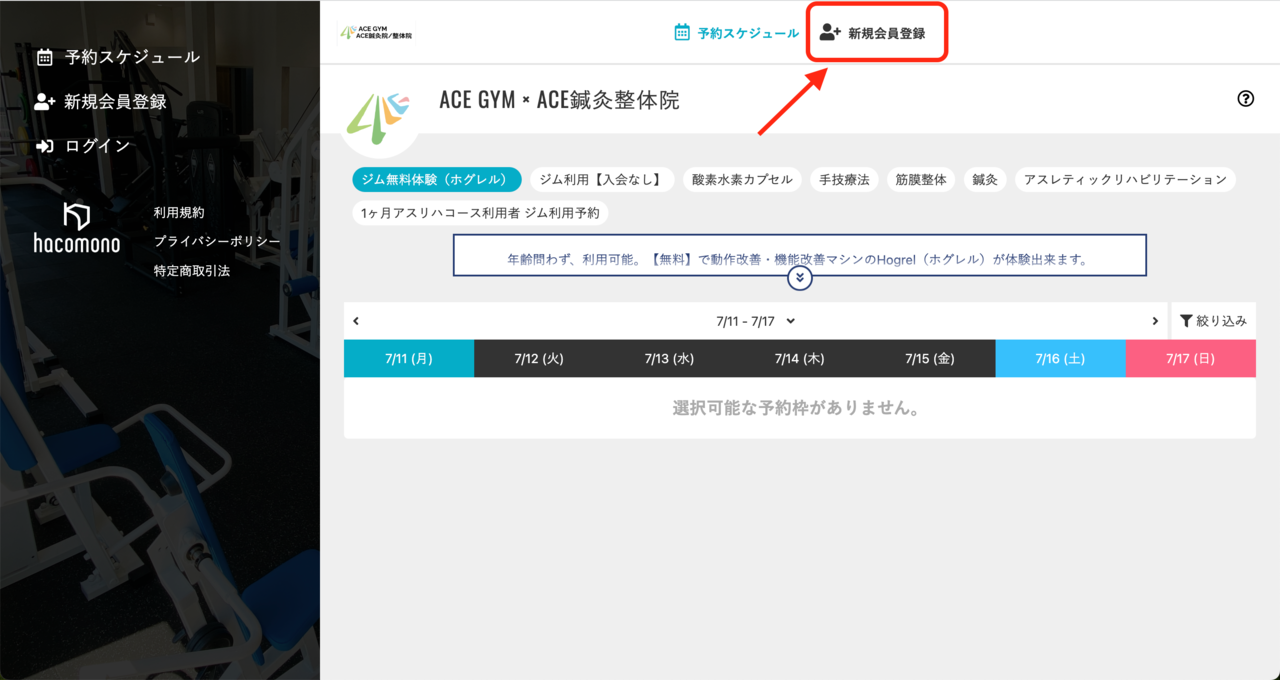The height and width of the screenshot is (680, 1280).
Task: Go to next week arrow
Action: (1156, 321)
